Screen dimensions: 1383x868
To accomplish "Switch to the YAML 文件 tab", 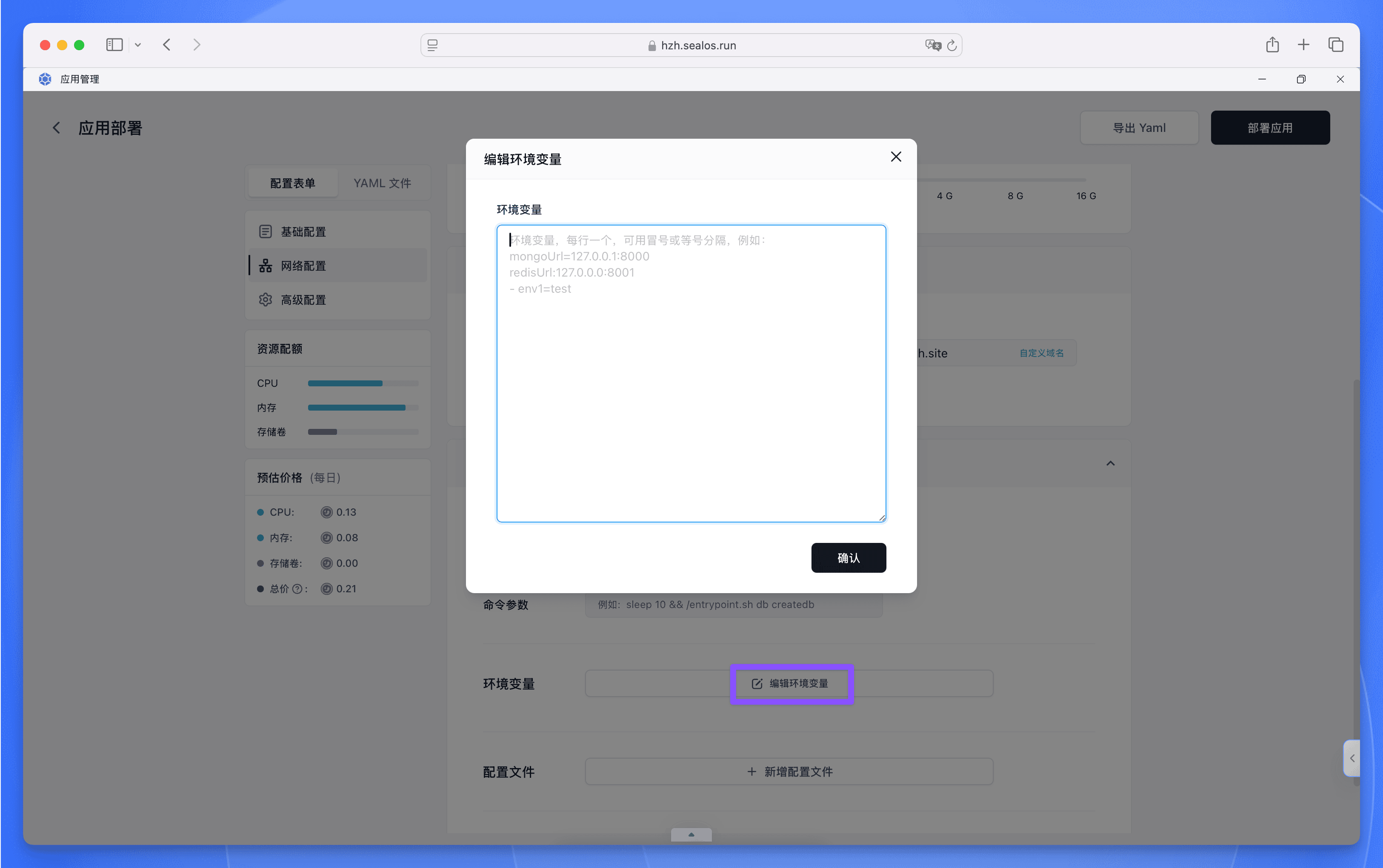I will coord(382,183).
